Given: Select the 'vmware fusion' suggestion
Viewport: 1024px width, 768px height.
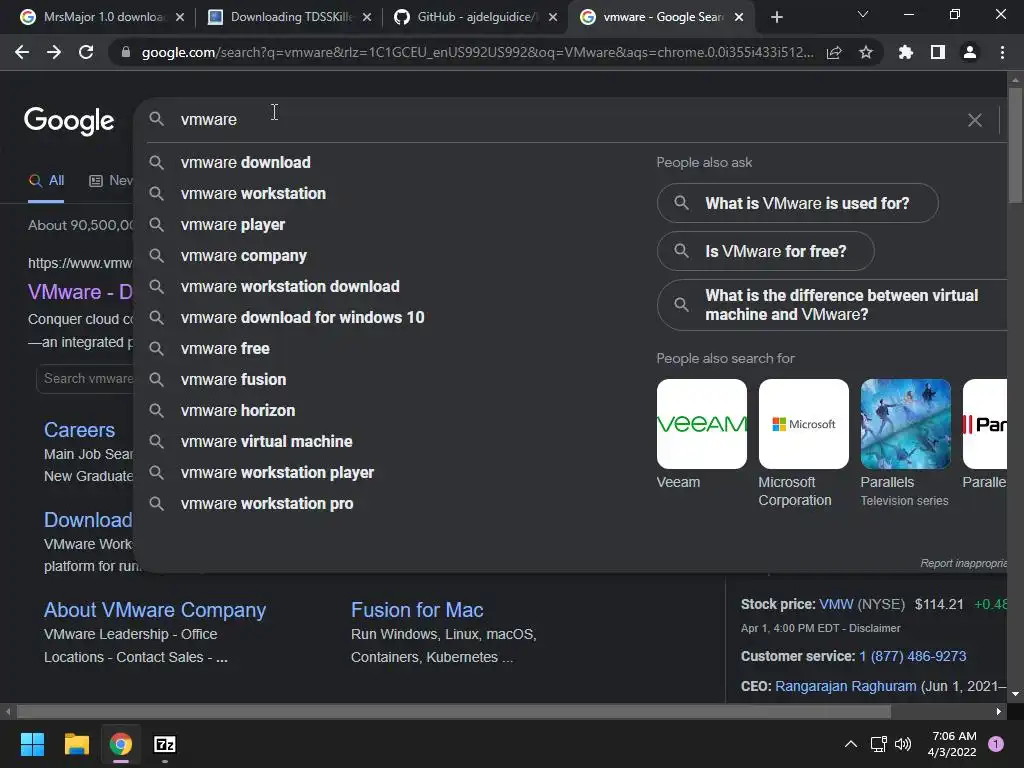Looking at the screenshot, I should pos(234,379).
